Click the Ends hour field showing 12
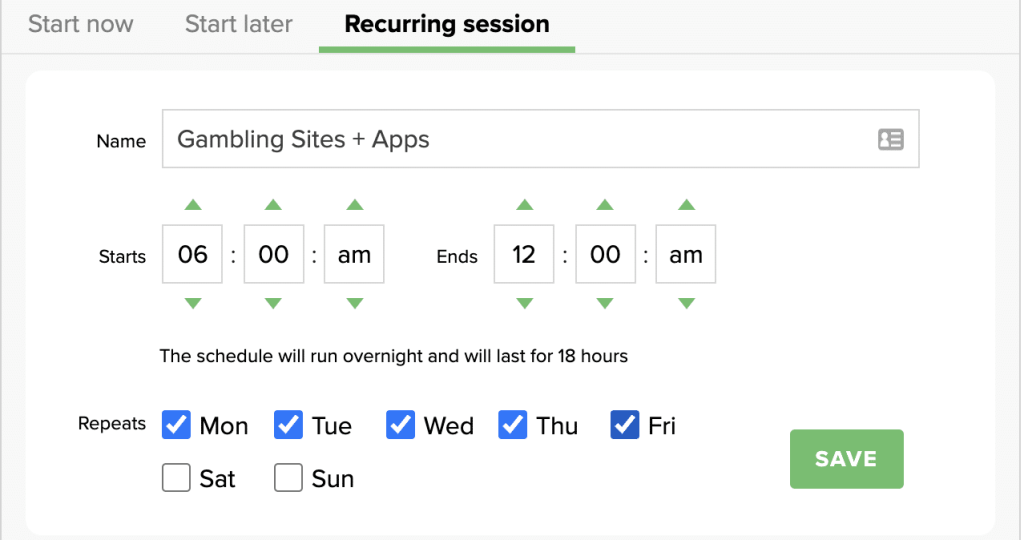The width and height of the screenshot is (1024, 540). pos(524,255)
